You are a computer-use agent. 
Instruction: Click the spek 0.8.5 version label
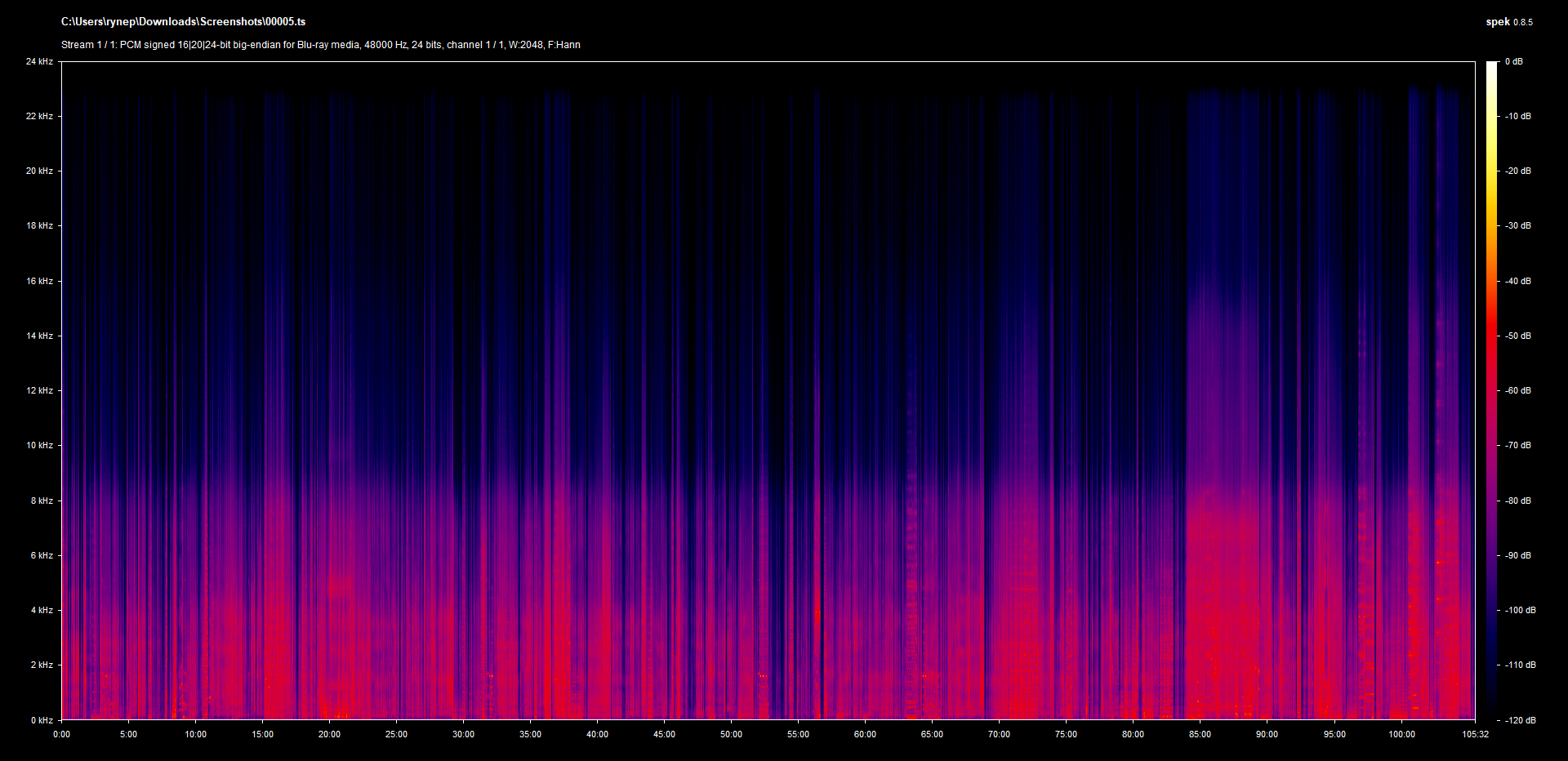[1508, 22]
